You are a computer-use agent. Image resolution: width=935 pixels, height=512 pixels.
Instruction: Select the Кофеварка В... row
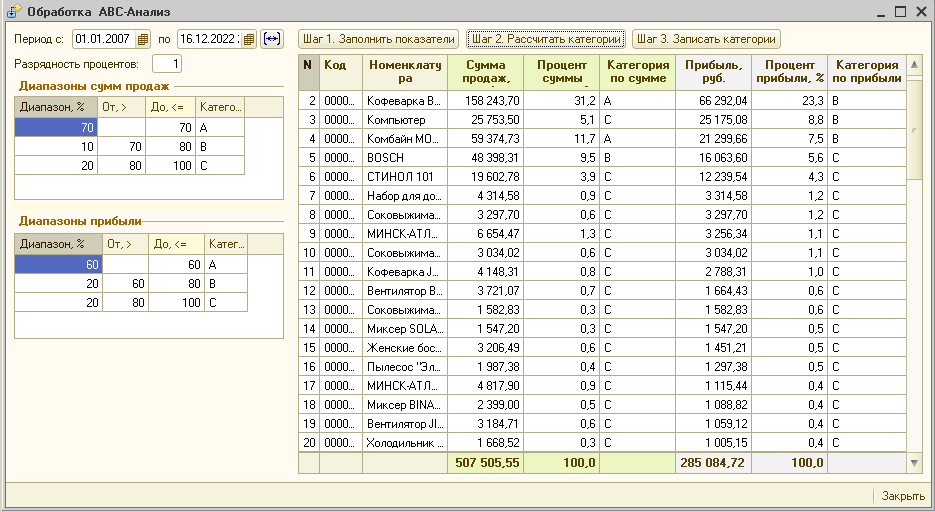tap(602, 101)
